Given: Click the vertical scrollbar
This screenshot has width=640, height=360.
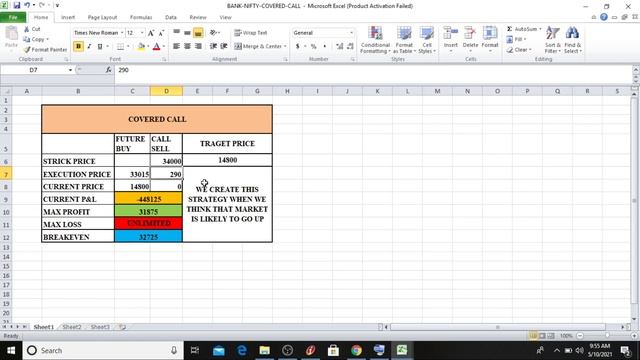Looking at the screenshot, I should [x=634, y=200].
